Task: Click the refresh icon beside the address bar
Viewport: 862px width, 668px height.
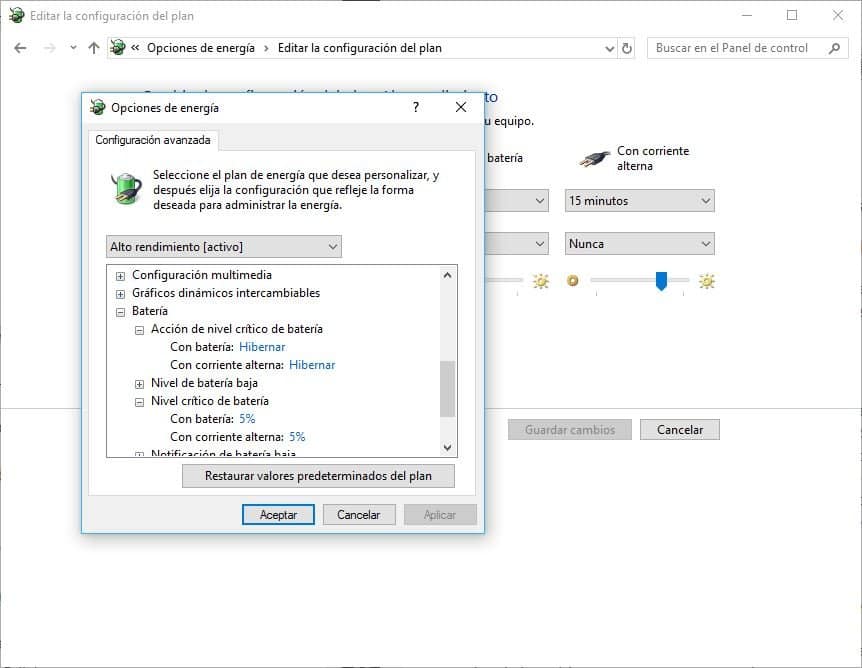Action: [x=625, y=47]
